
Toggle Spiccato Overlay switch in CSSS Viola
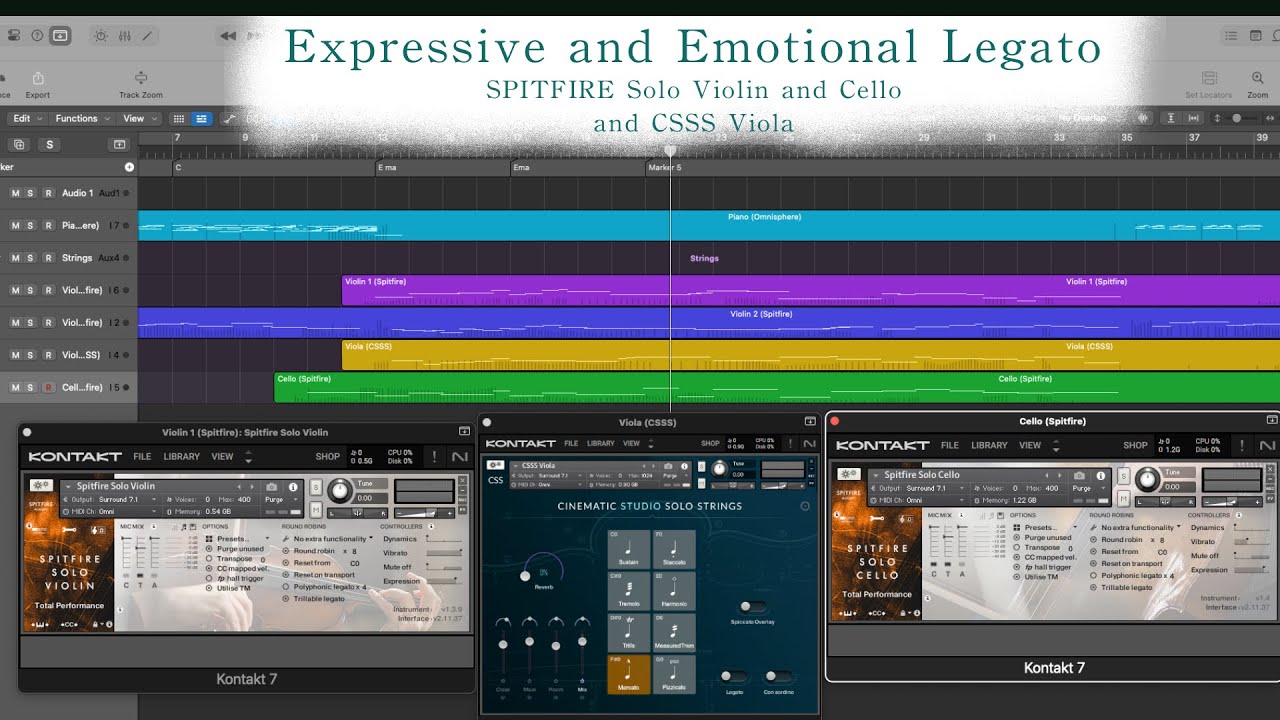click(x=752, y=606)
